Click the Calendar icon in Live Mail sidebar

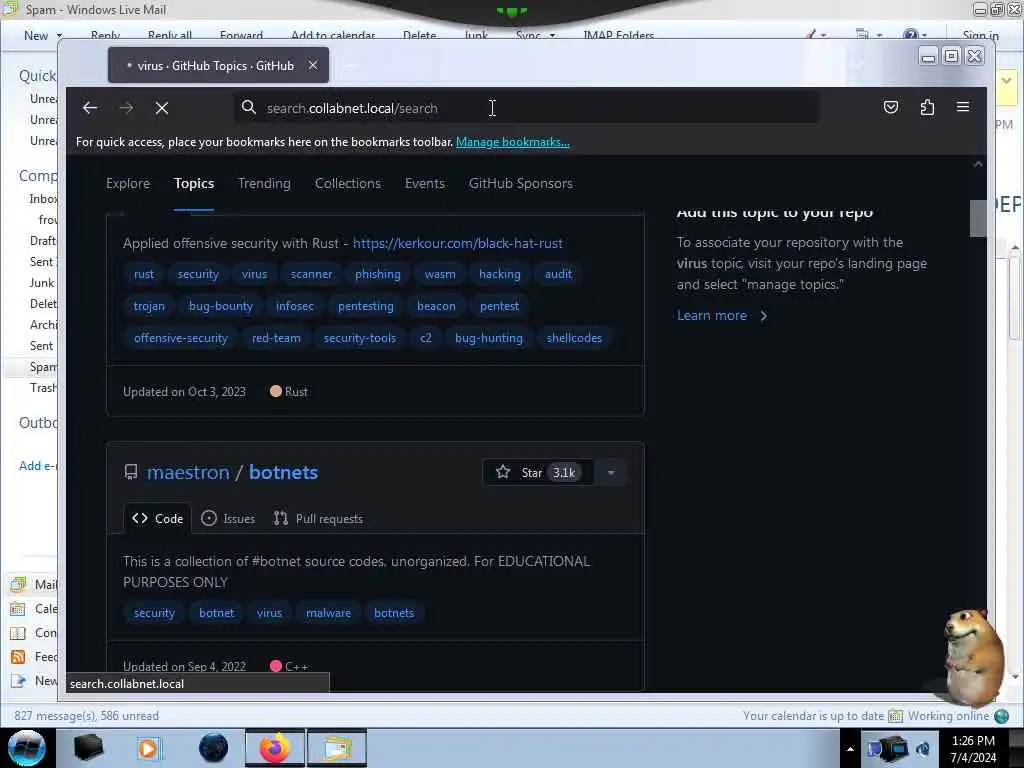point(18,609)
